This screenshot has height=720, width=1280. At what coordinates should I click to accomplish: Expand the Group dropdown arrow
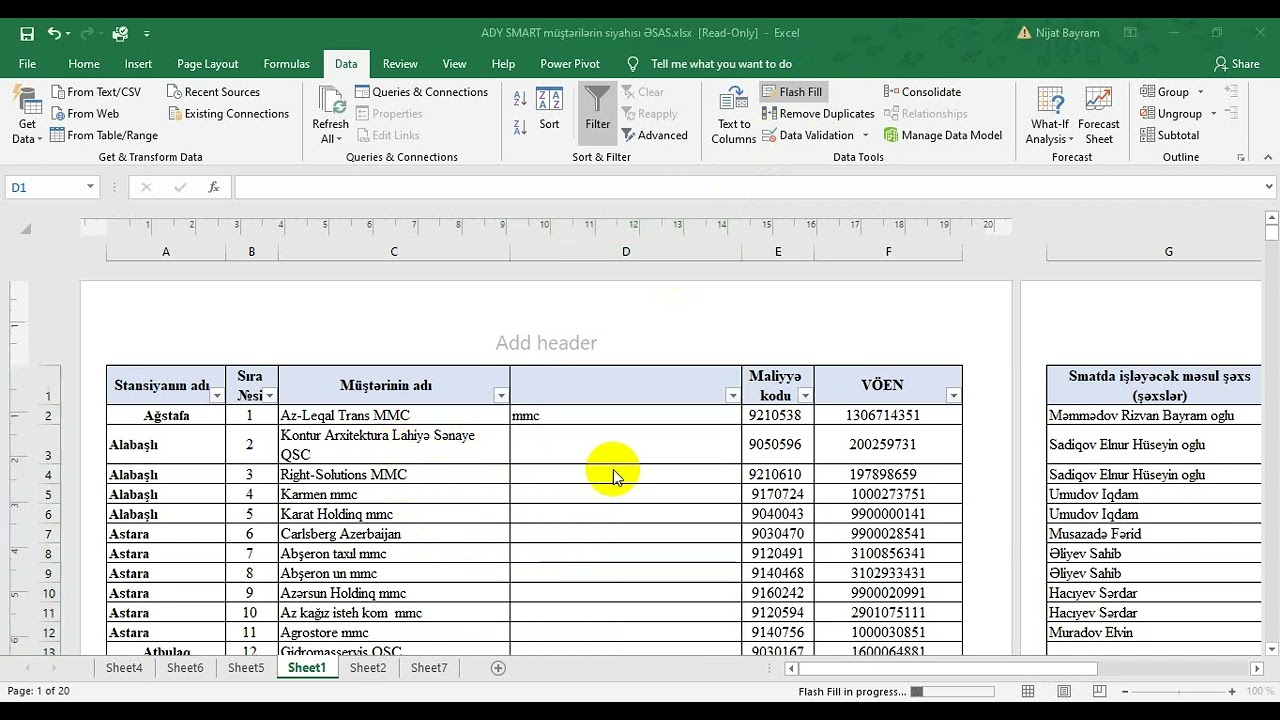[1200, 92]
